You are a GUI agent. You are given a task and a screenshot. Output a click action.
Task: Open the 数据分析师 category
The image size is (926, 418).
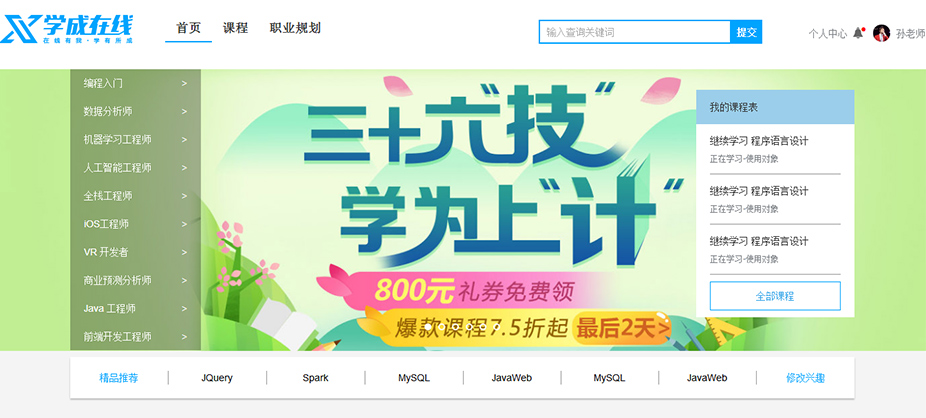[108, 112]
